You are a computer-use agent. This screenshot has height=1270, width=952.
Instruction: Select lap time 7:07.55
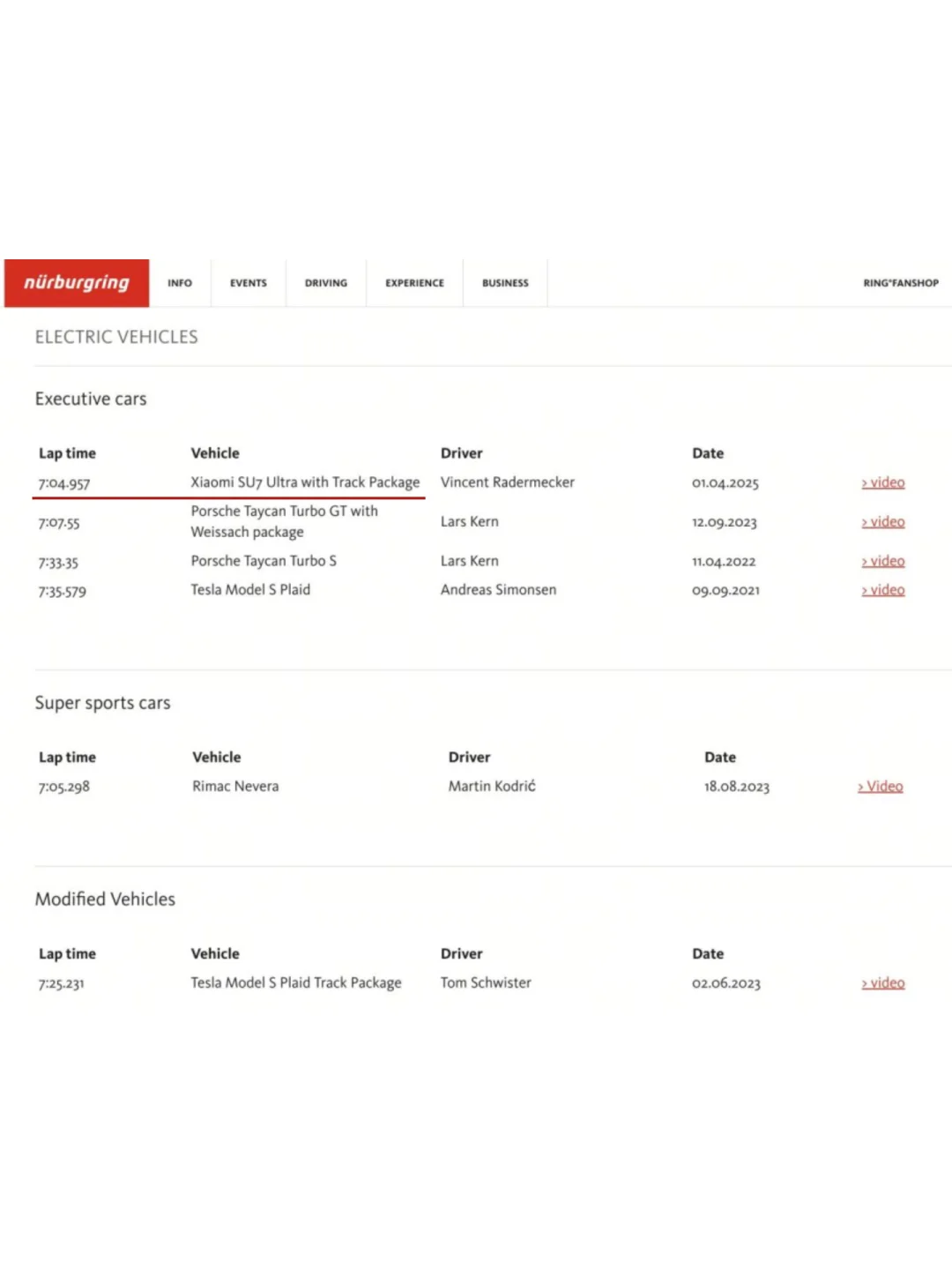[59, 523]
